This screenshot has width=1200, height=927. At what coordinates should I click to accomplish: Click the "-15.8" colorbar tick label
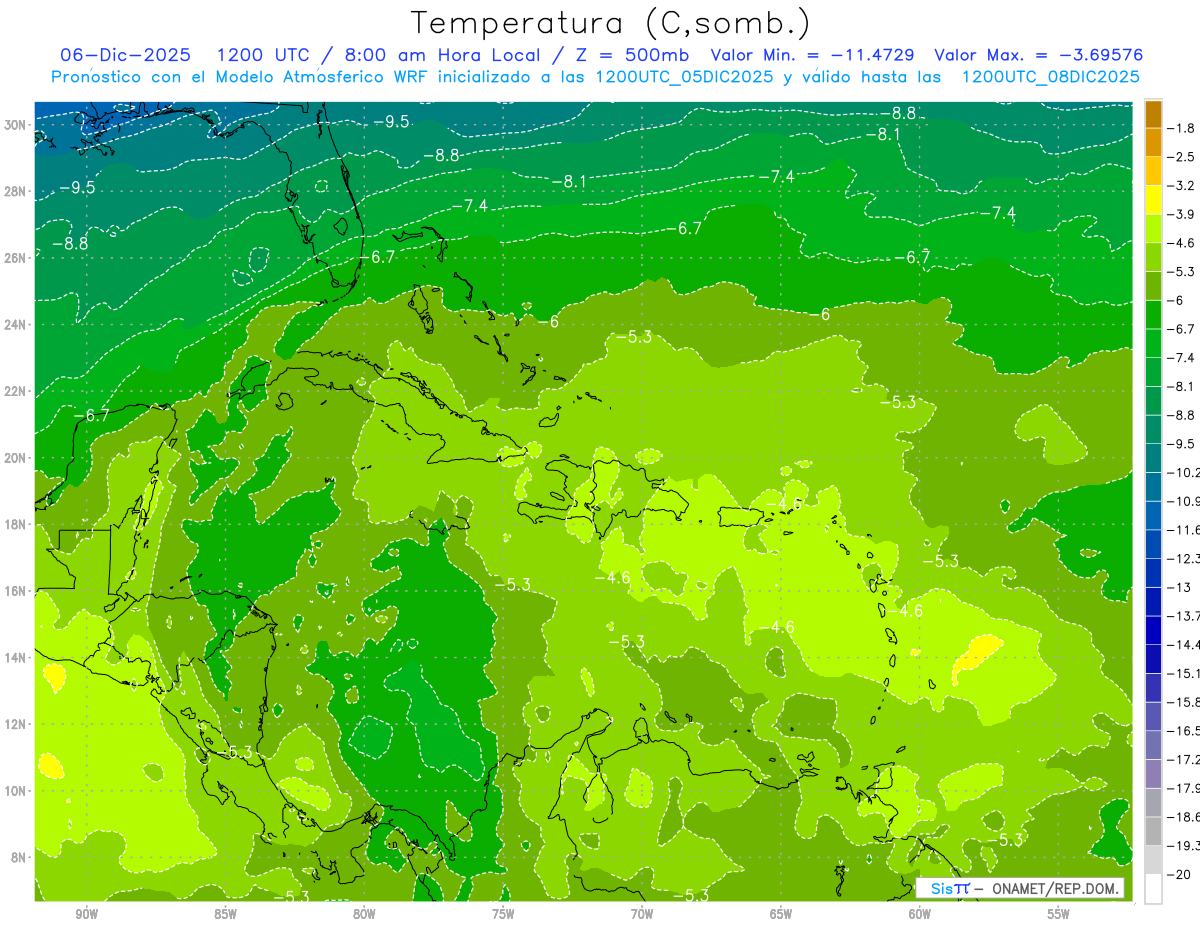(x=1185, y=702)
